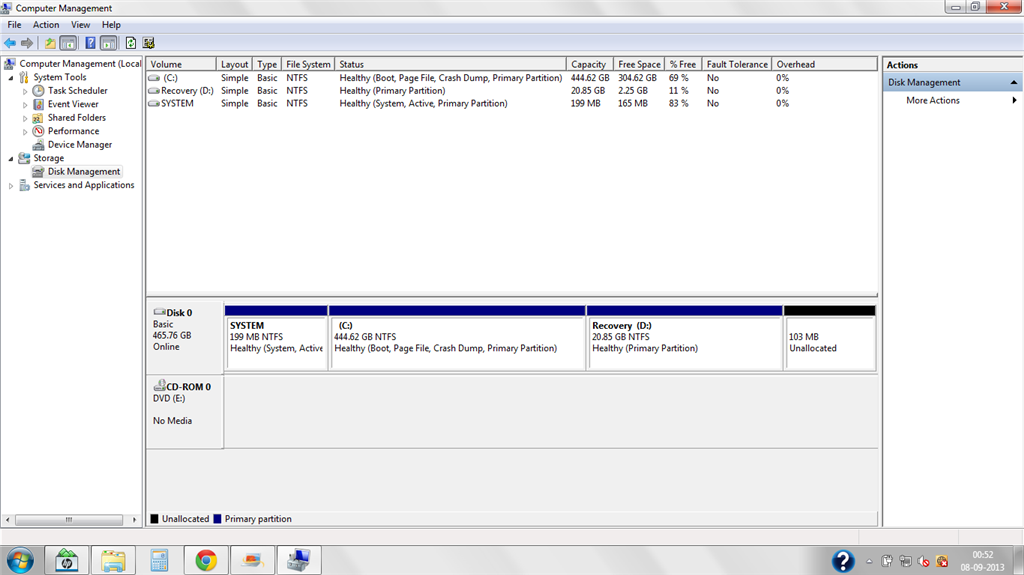Select Computer Management (Local) root node
The image size is (1024, 575).
point(80,63)
